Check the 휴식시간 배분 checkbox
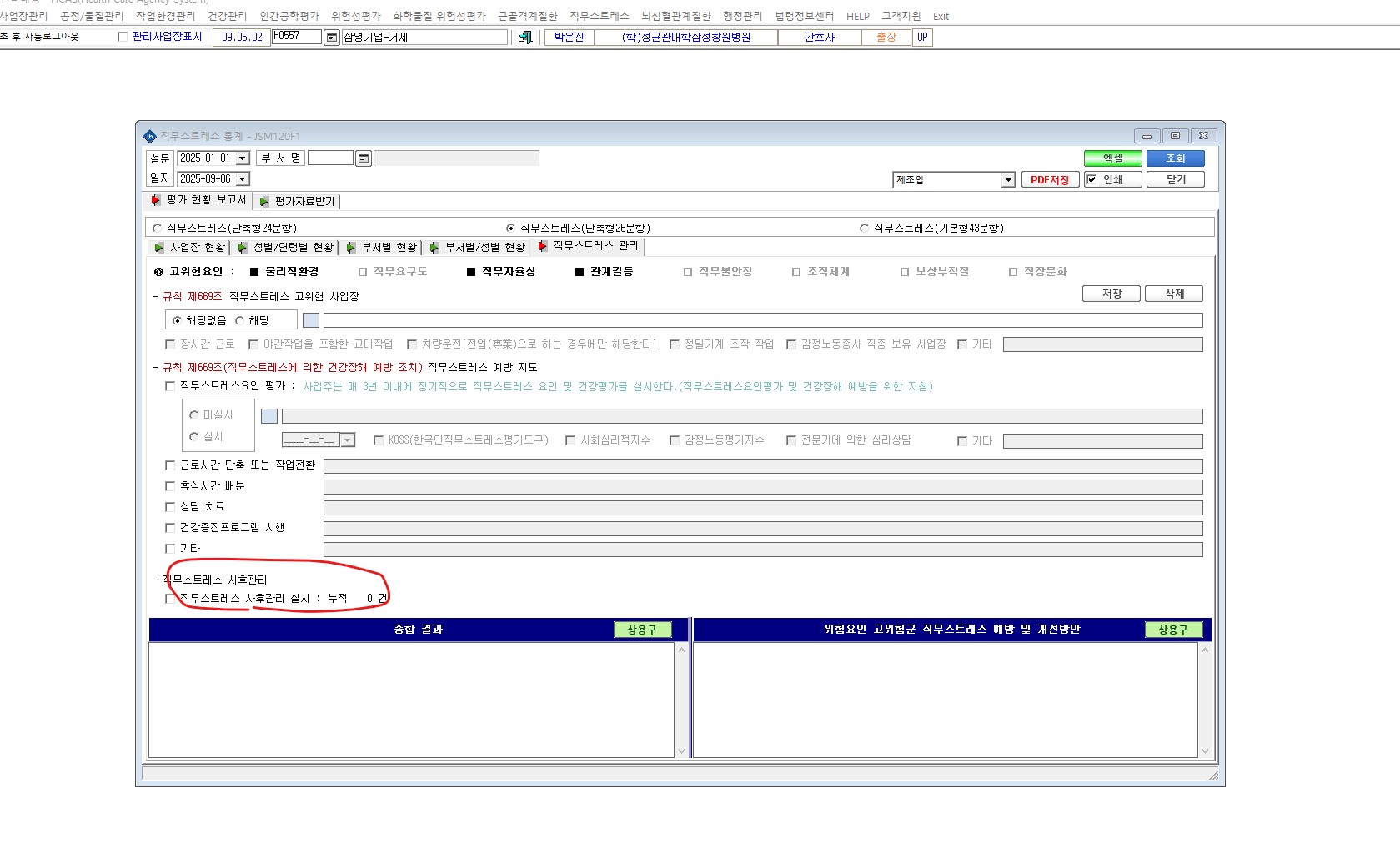The image size is (1400, 844). (170, 486)
